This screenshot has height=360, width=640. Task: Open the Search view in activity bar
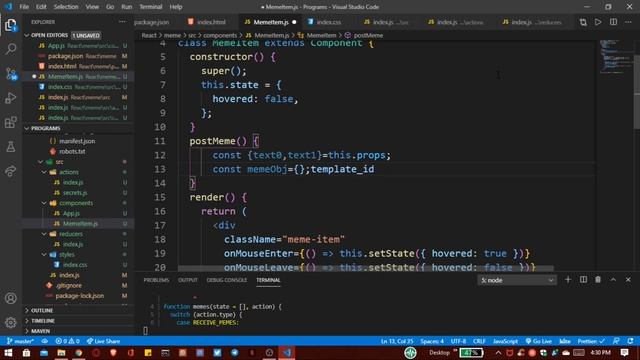point(11,49)
